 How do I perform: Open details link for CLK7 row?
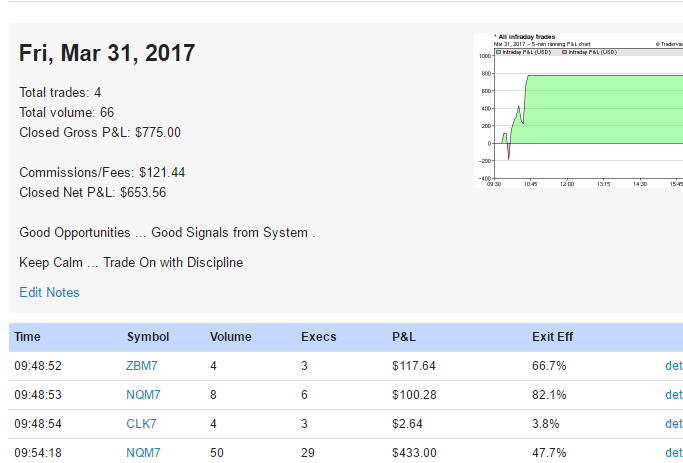point(674,424)
